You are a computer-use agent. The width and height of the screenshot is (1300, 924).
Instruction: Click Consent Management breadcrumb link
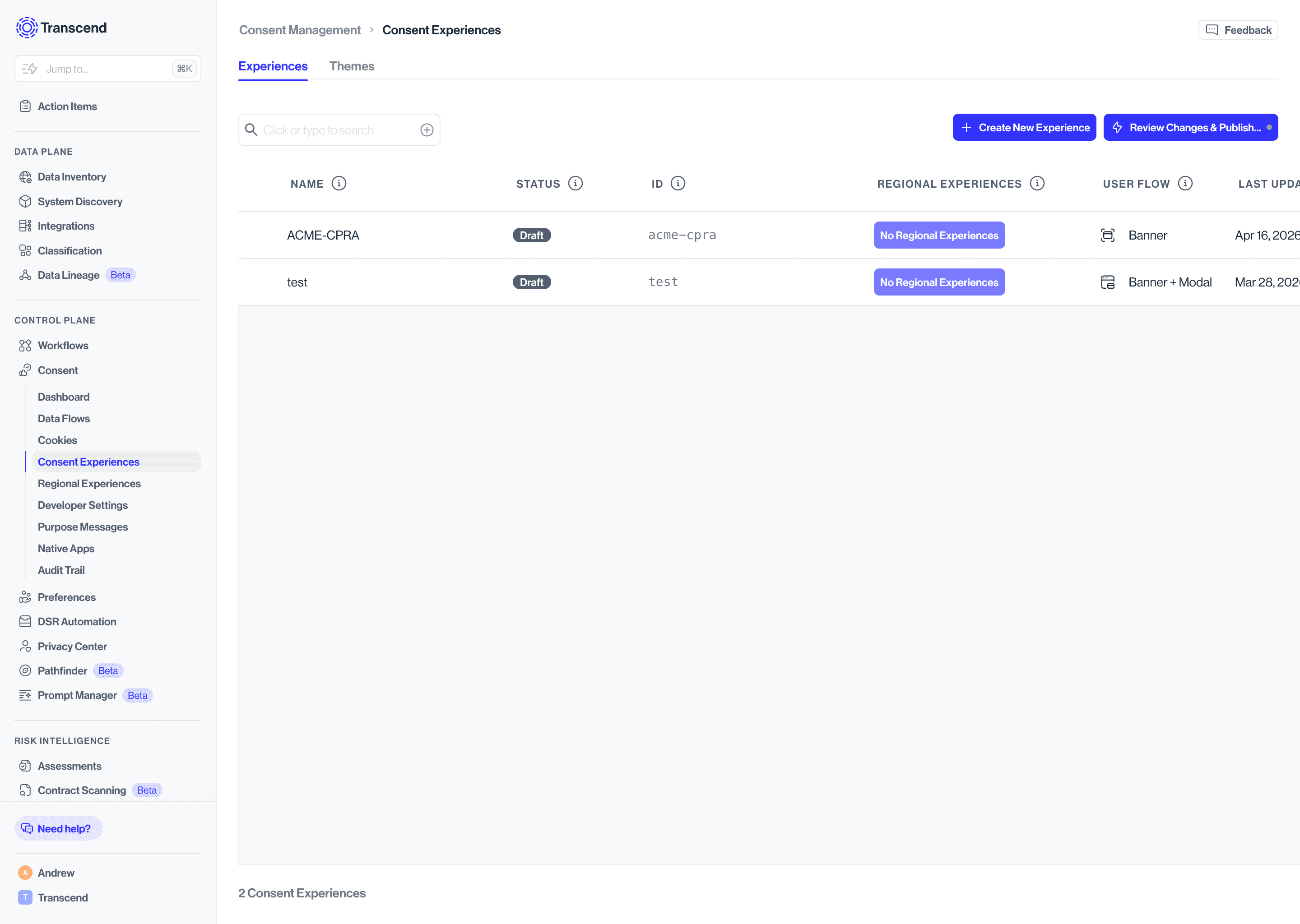tap(299, 30)
